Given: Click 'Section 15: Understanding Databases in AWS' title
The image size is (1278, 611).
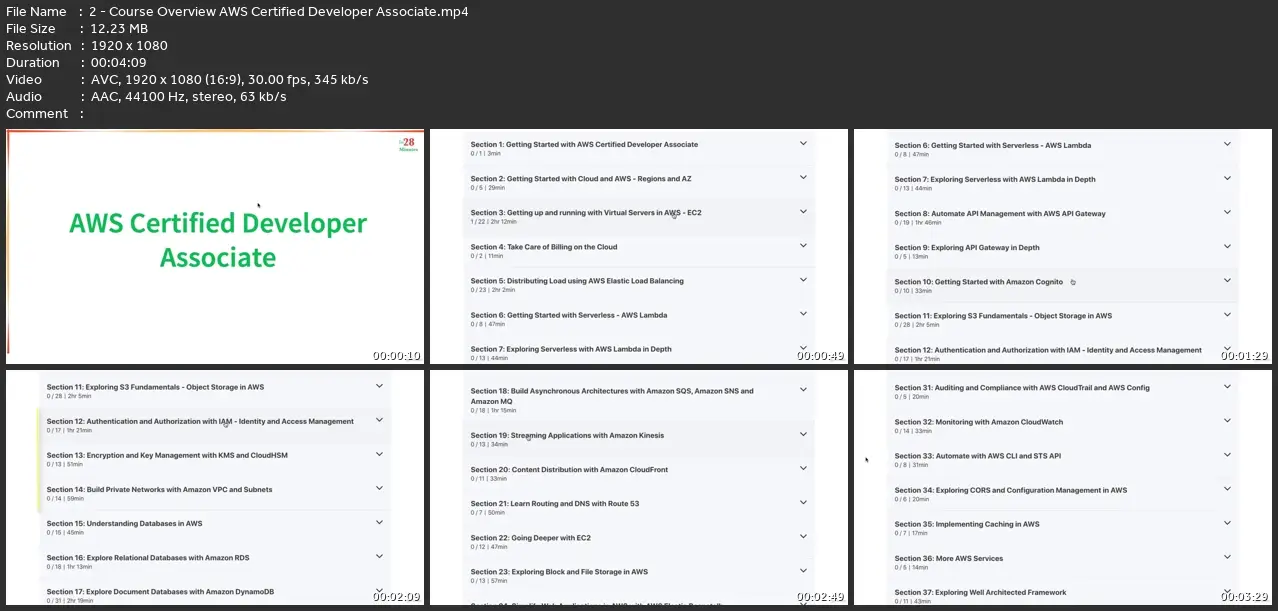Looking at the screenshot, I should tap(124, 524).
